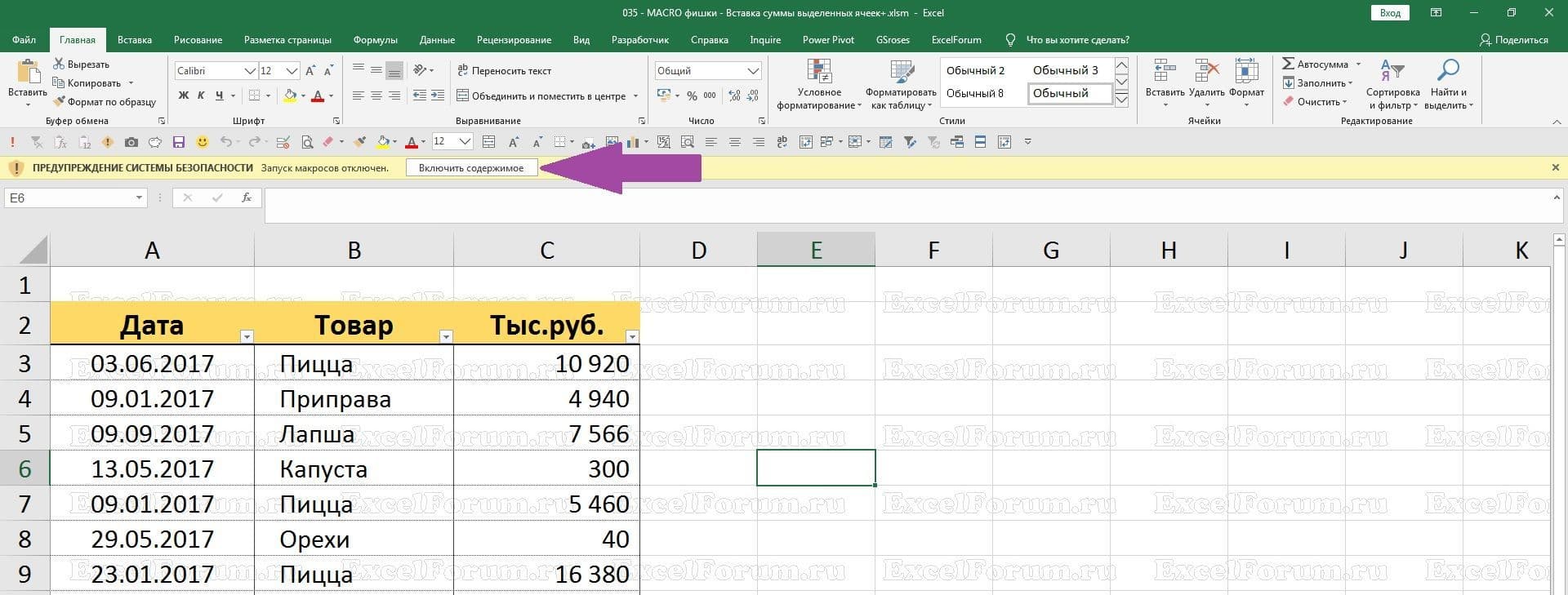Image resolution: width=1568 pixels, height=595 pixels.
Task: Click the Cut (Вырезать) scissors button
Action: pyautogui.click(x=81, y=64)
